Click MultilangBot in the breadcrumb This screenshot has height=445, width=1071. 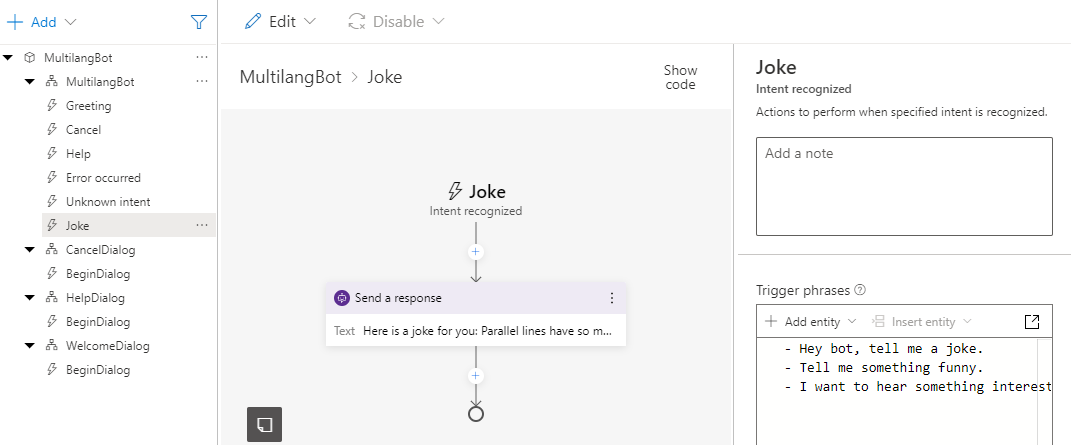[x=290, y=77]
